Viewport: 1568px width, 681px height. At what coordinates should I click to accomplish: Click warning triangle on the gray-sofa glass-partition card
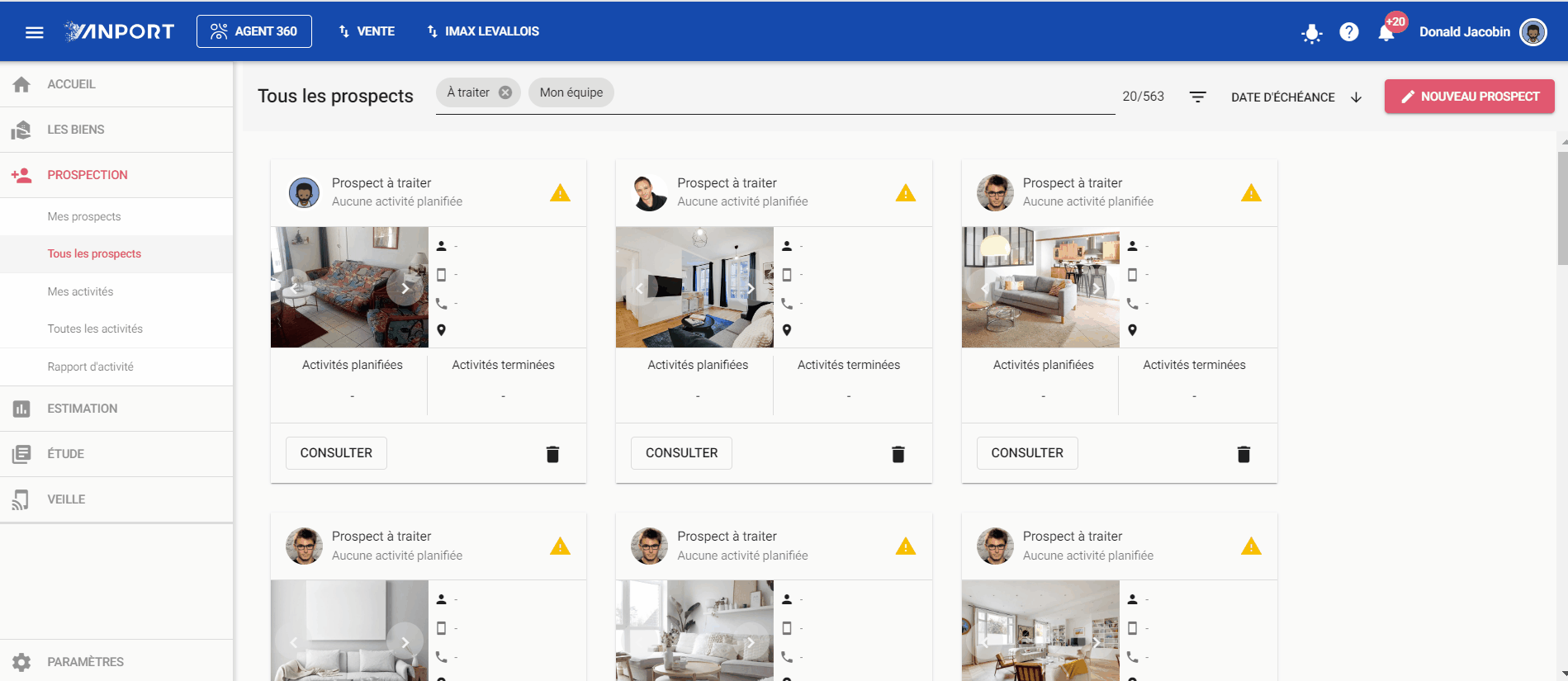click(x=1251, y=193)
